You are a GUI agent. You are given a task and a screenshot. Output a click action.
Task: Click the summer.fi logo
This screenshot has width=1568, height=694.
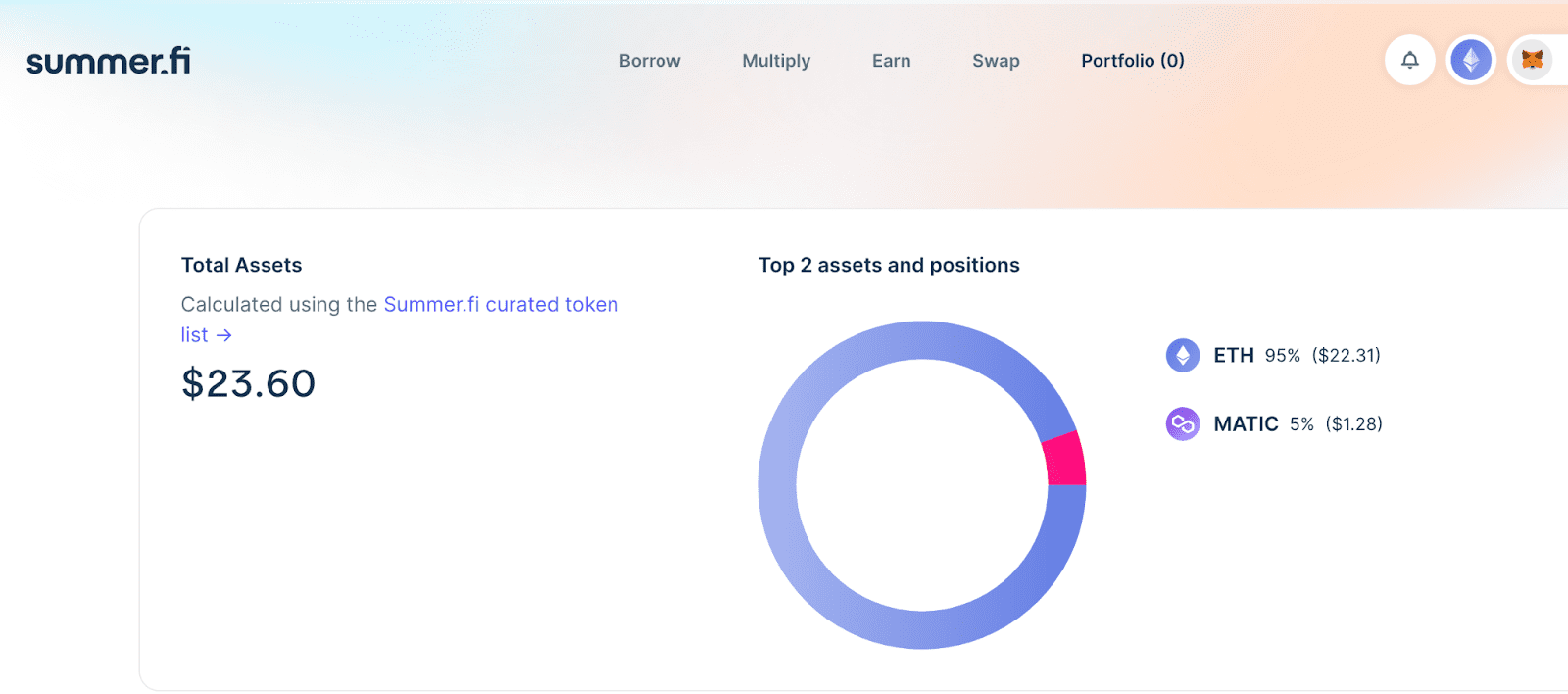109,61
